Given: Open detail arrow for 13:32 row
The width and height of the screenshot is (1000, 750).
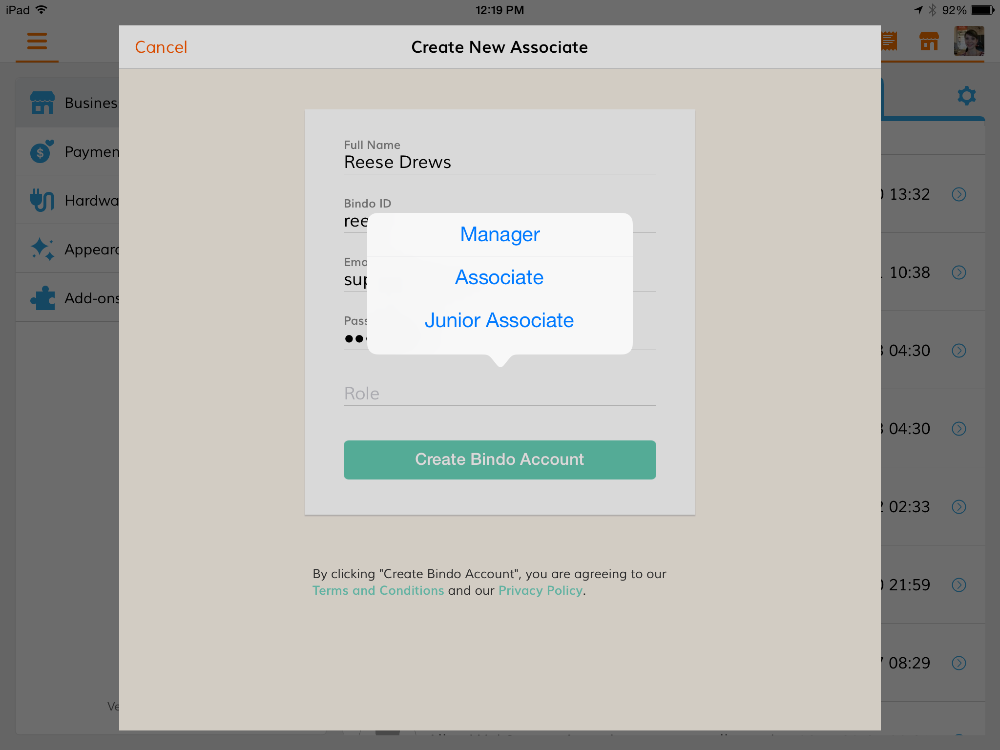Looking at the screenshot, I should (x=959, y=195).
